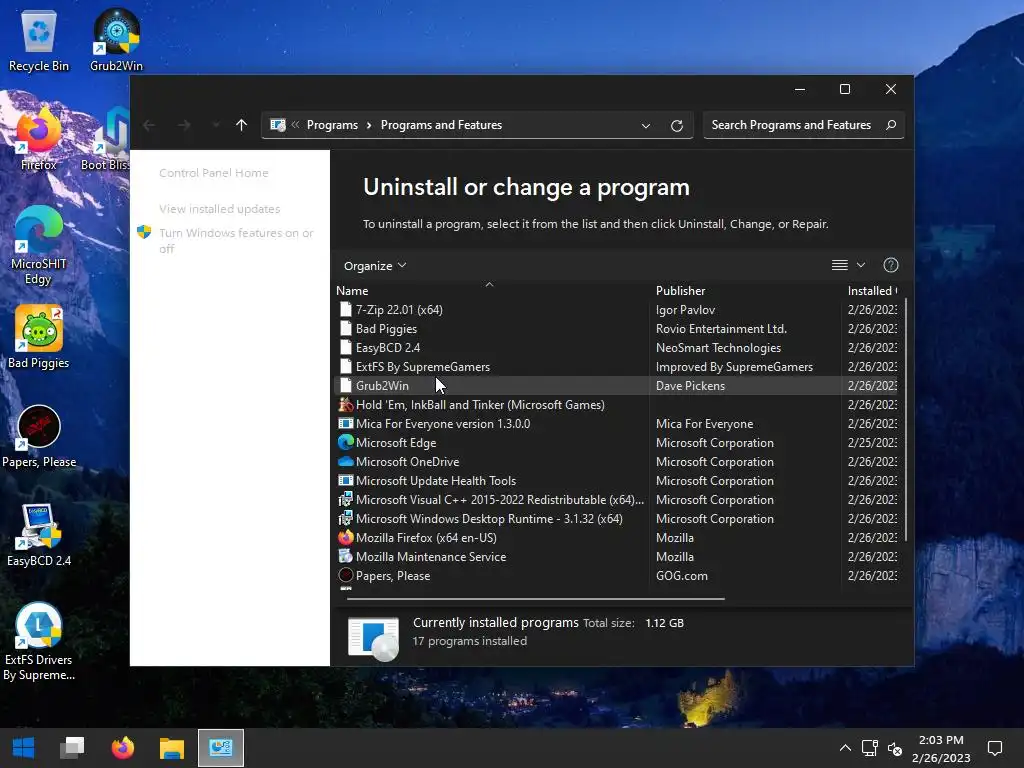Viewport: 1024px width, 768px height.
Task: Open the notification center icon
Action: click(x=995, y=748)
